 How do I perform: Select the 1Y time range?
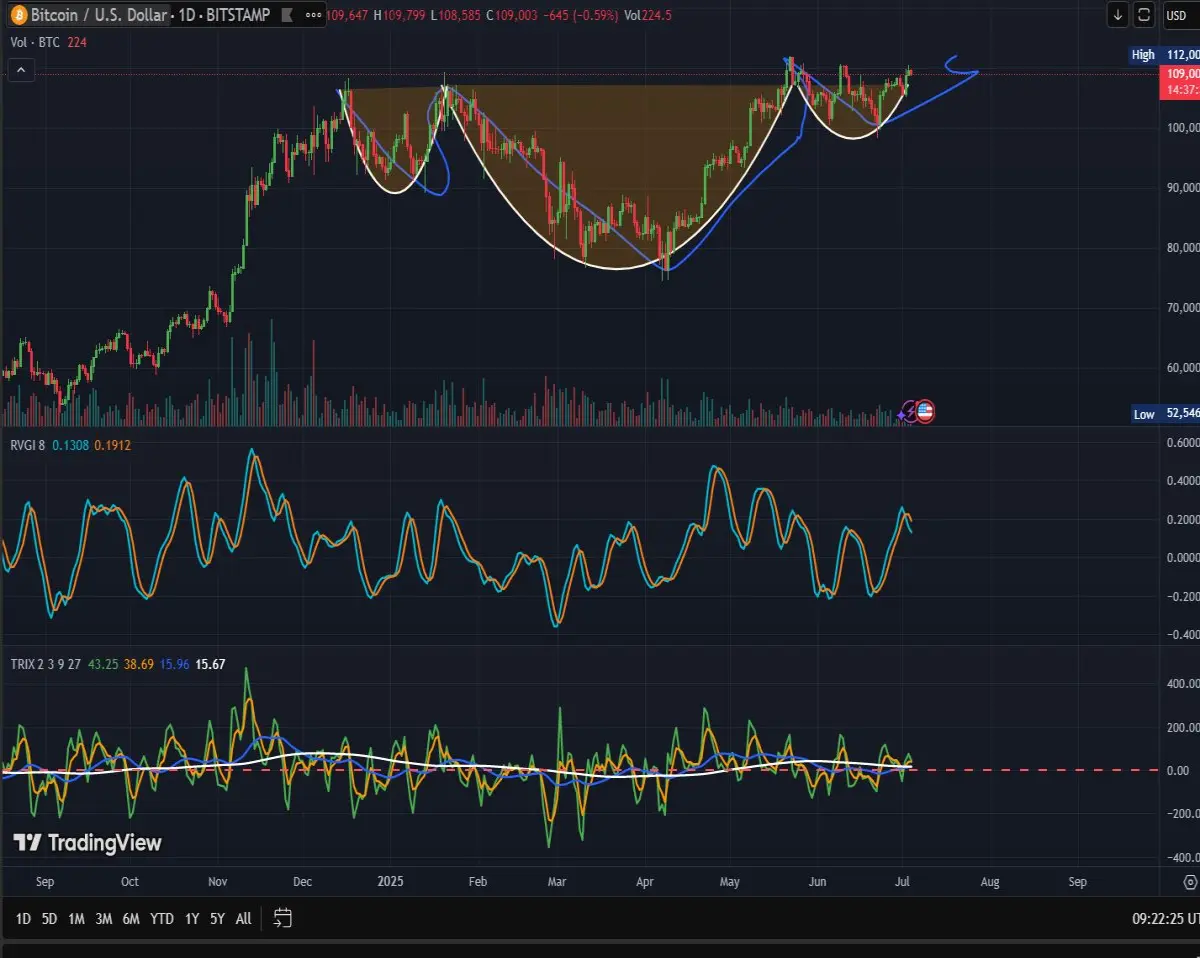coord(191,918)
